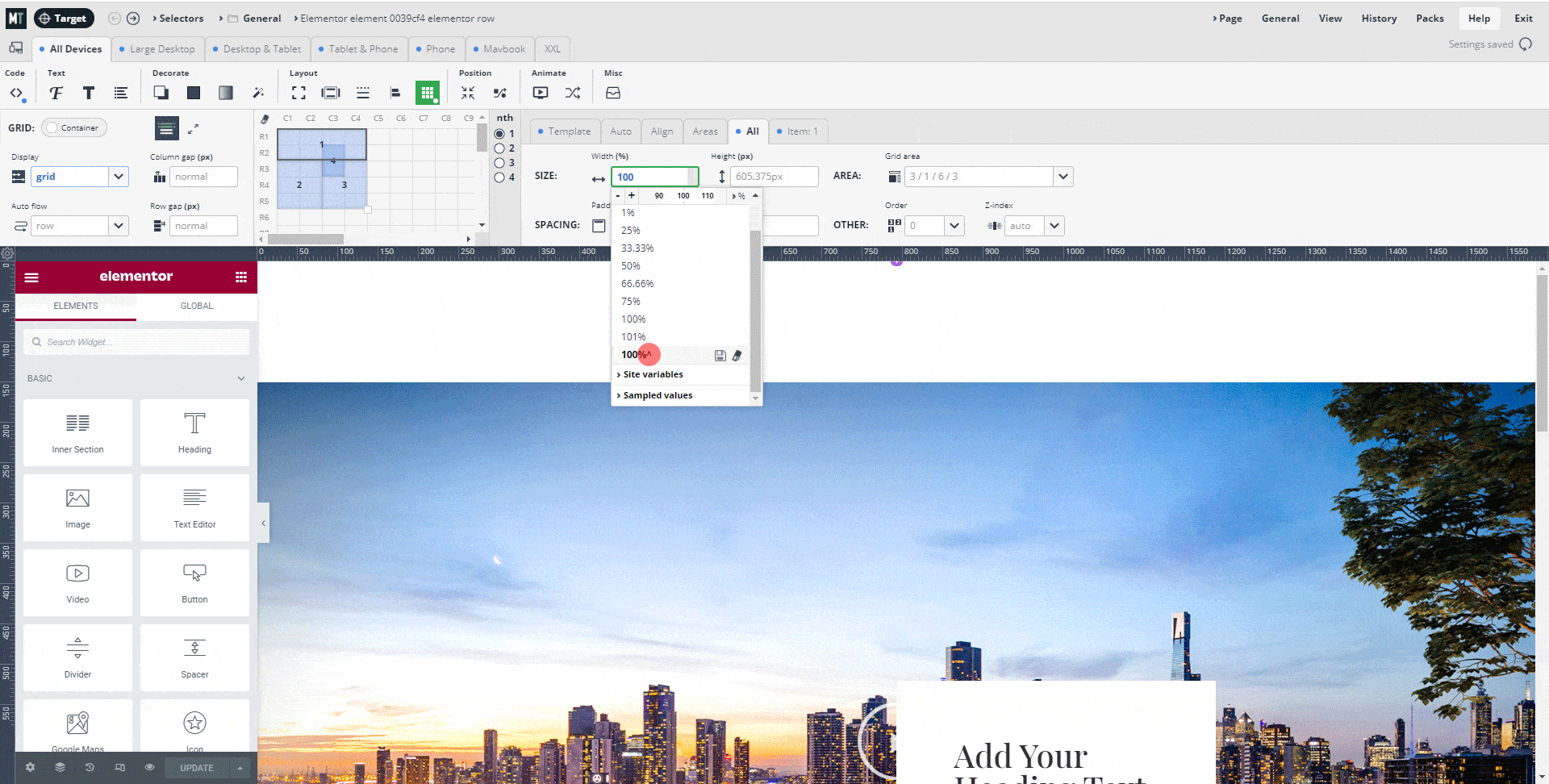Click the Font styling icon

tap(56, 94)
